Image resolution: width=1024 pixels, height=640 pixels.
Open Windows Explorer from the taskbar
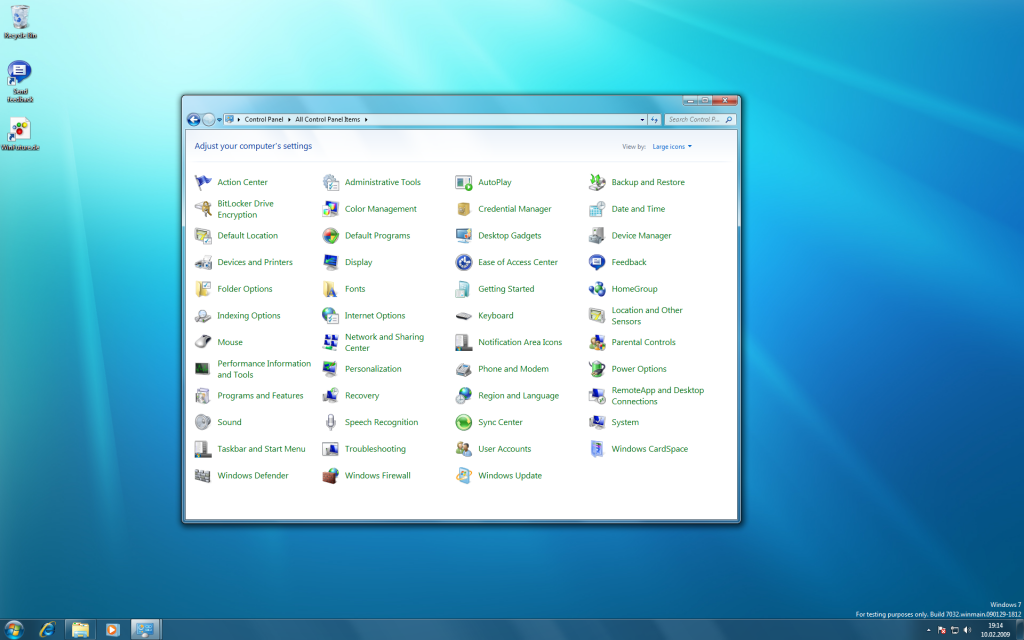(80, 630)
